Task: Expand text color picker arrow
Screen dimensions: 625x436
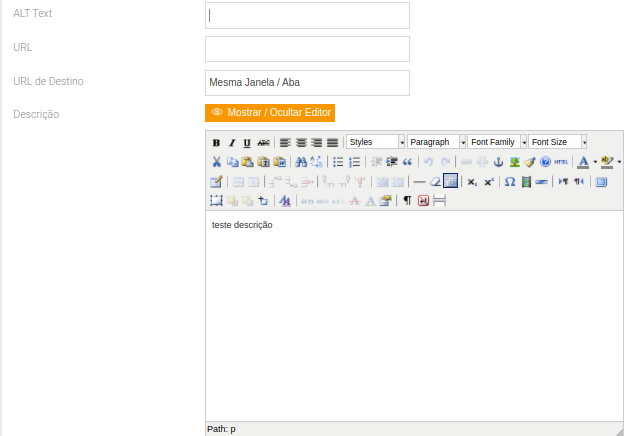Action: coord(595,162)
